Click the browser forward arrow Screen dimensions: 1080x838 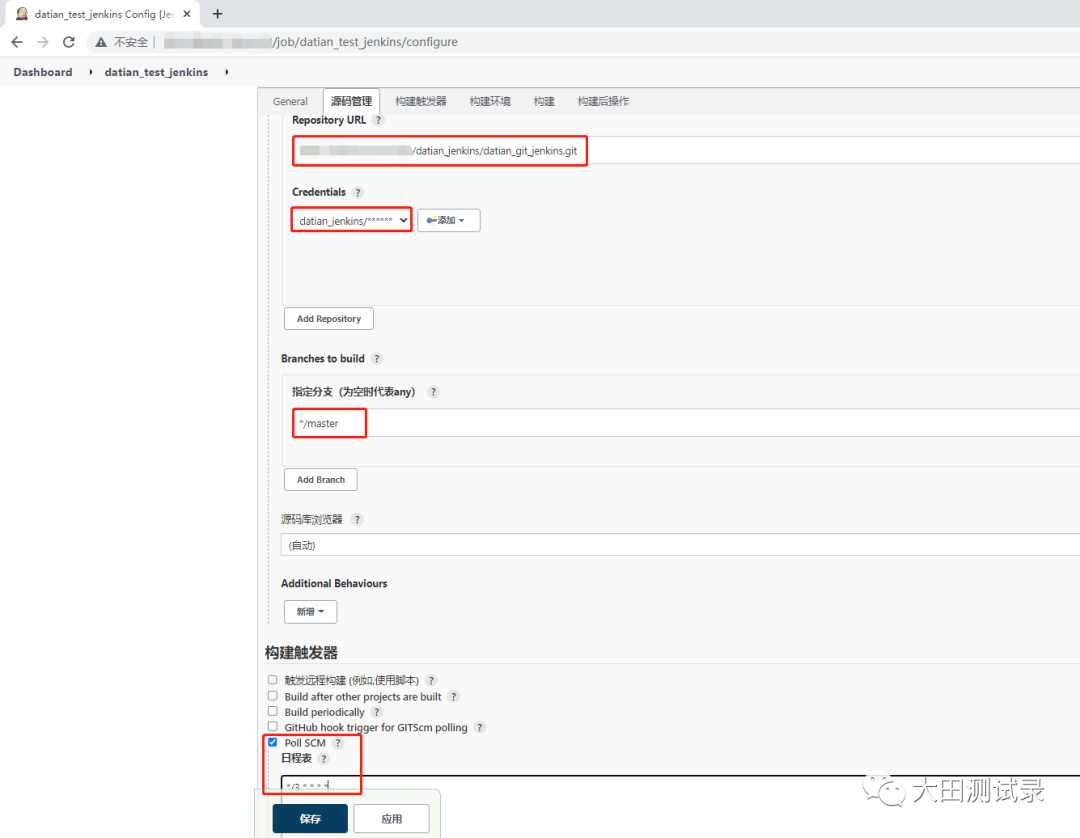point(43,42)
